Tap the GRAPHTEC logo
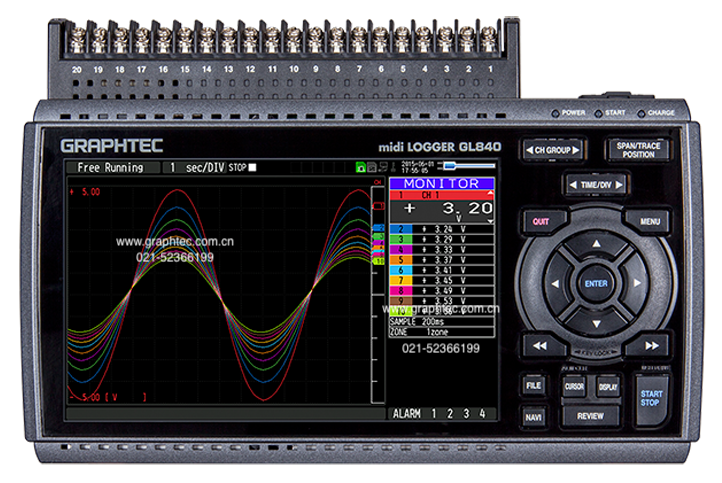Viewport: 722px width, 483px height. coord(112,145)
